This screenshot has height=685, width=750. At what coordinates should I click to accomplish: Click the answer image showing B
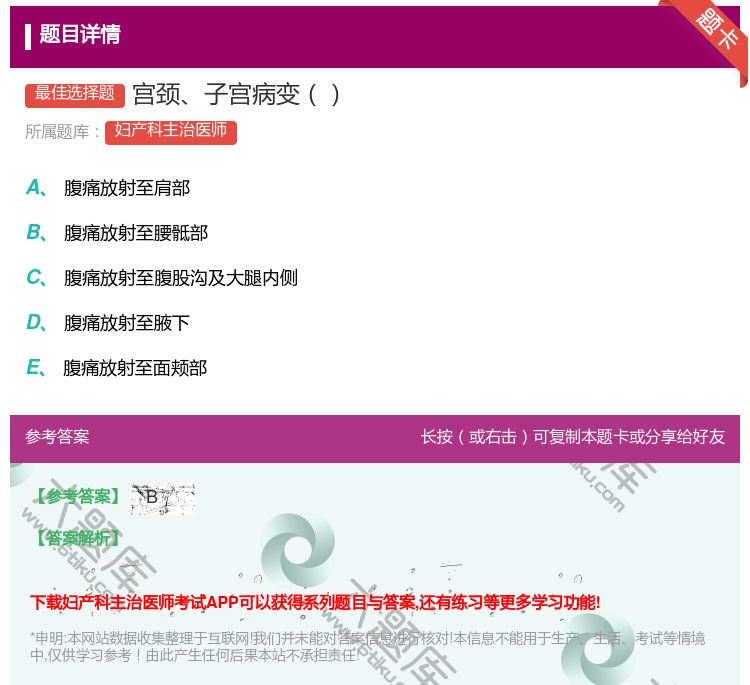point(163,498)
